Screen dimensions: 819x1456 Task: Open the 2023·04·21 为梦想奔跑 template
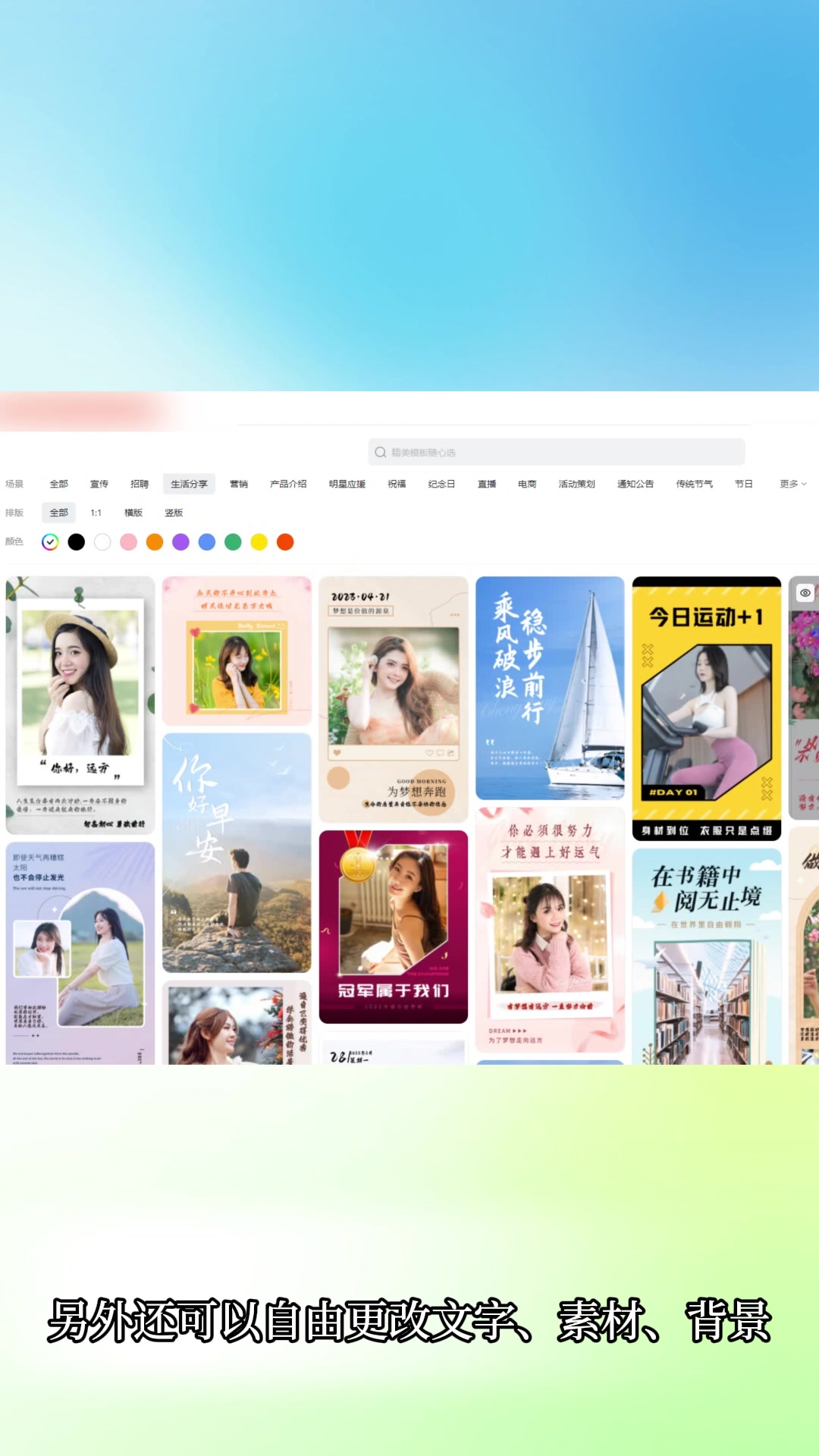394,699
